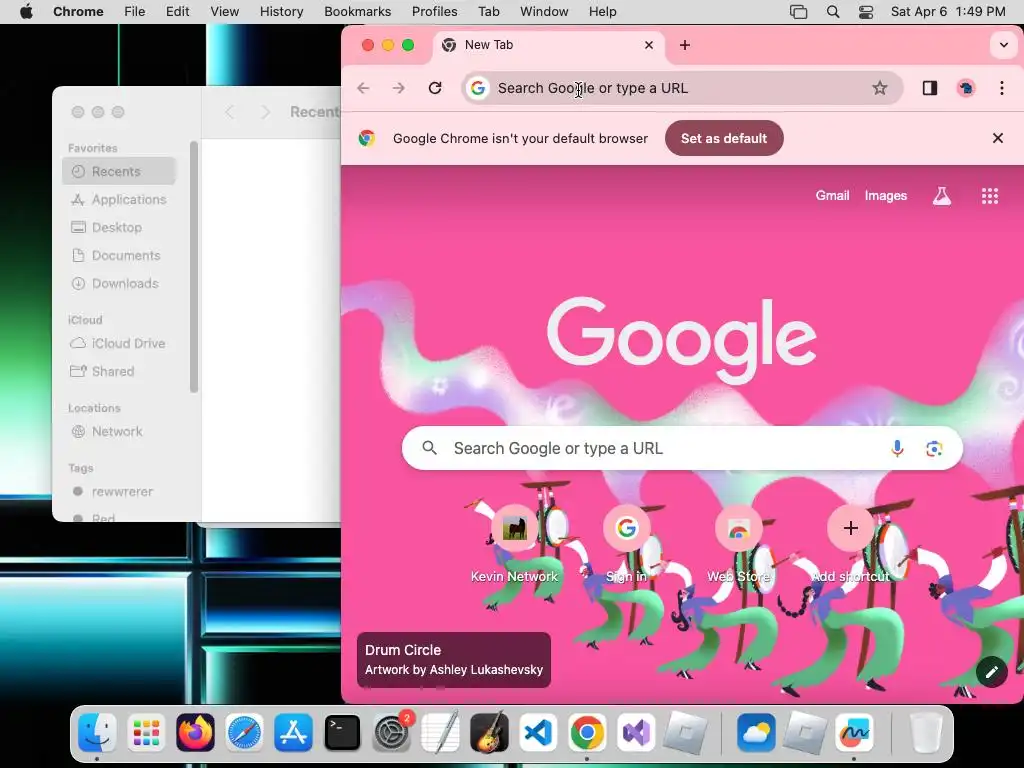Screen dimensions: 1024x768
Task: Open the Chrome profile avatar
Action: pos(966,88)
